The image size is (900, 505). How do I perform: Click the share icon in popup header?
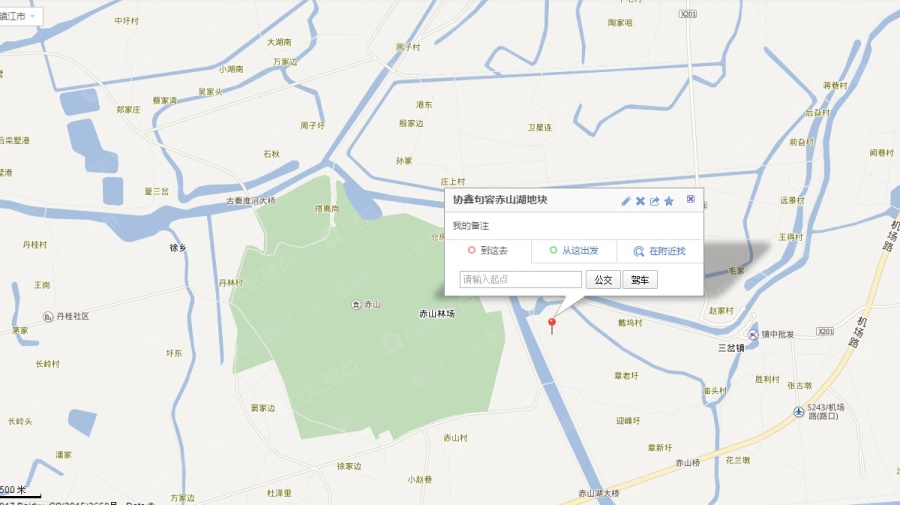(x=654, y=201)
